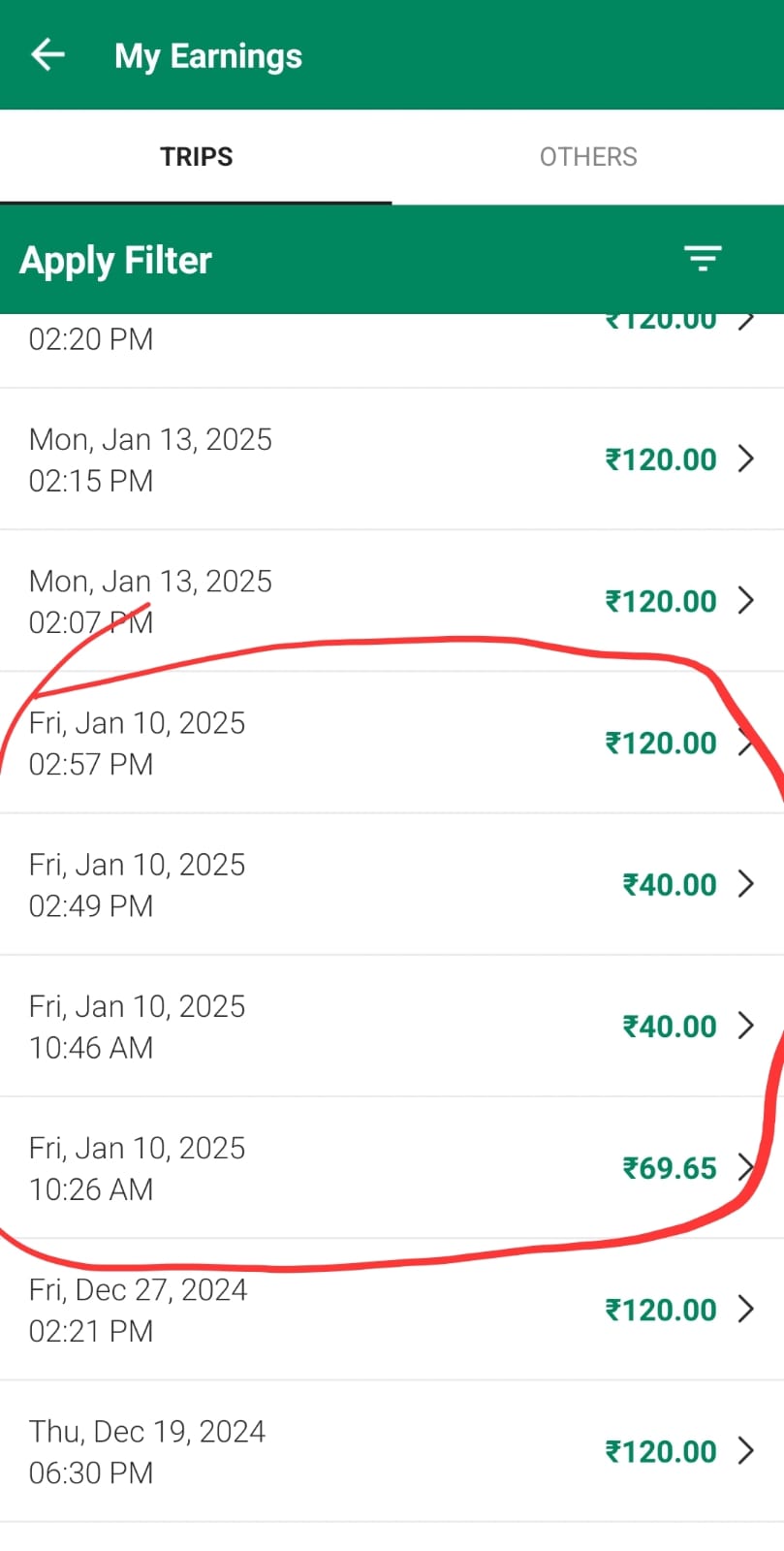The height and width of the screenshot is (1551, 784).
Task: Switch to the OTHERS tab
Action: point(588,157)
